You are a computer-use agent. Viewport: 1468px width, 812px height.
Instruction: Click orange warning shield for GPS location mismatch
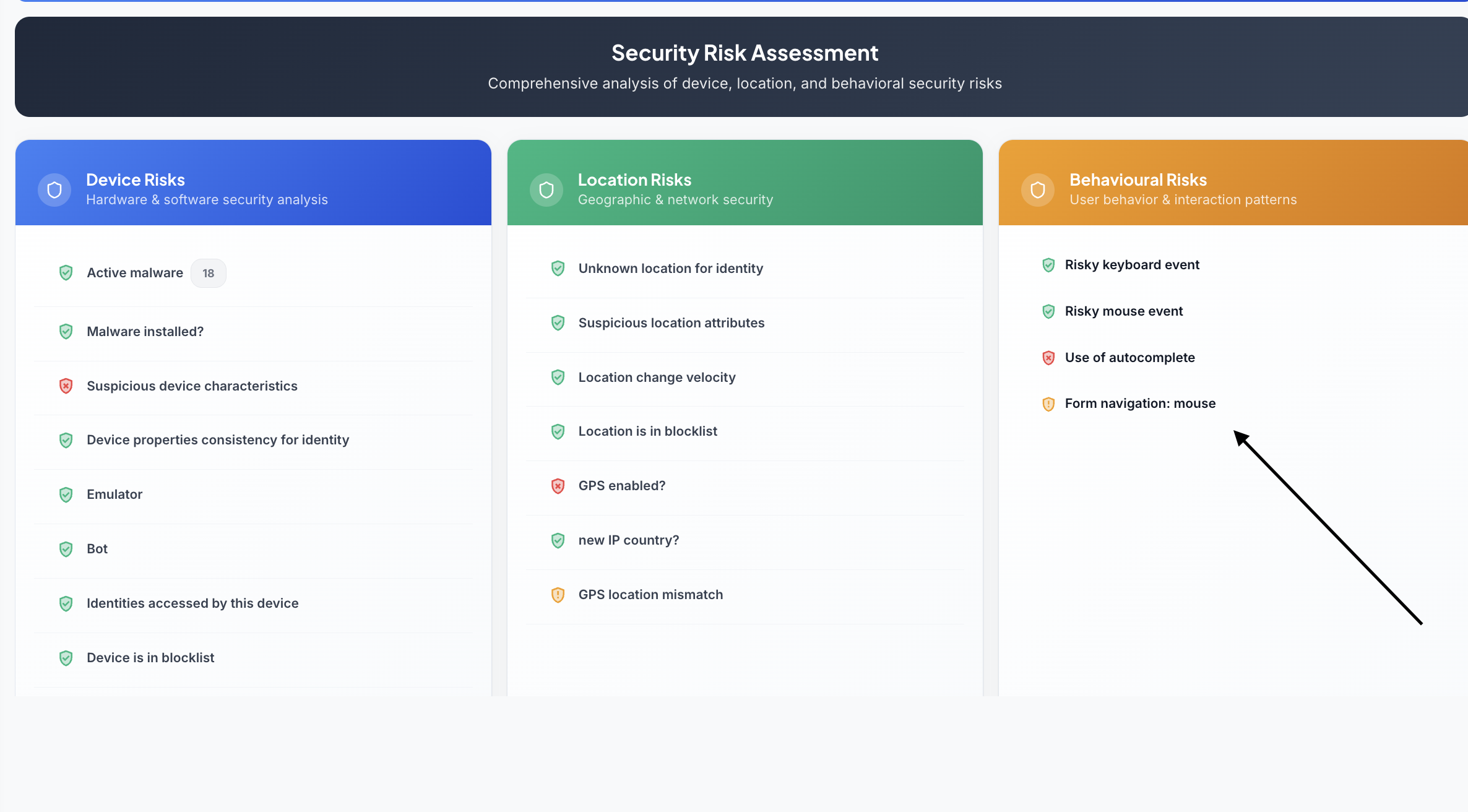tap(558, 595)
